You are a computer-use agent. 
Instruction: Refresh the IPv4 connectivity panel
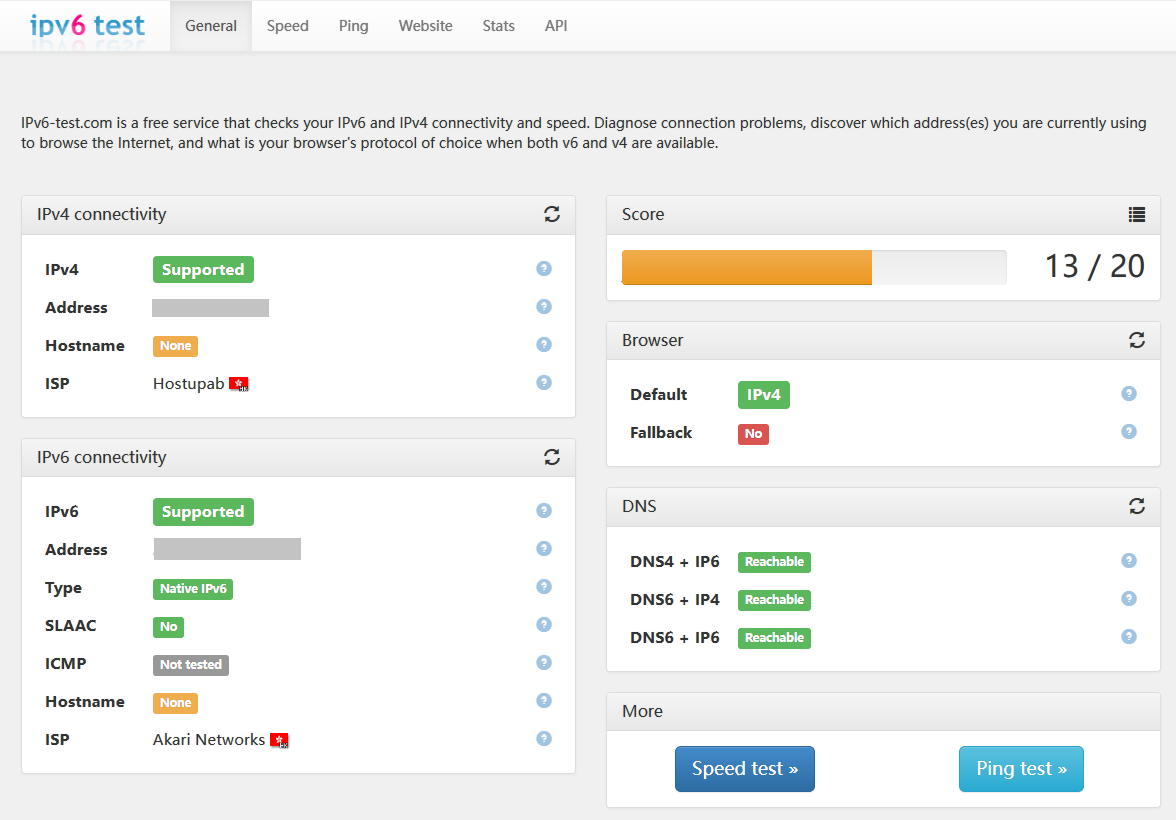(552, 214)
